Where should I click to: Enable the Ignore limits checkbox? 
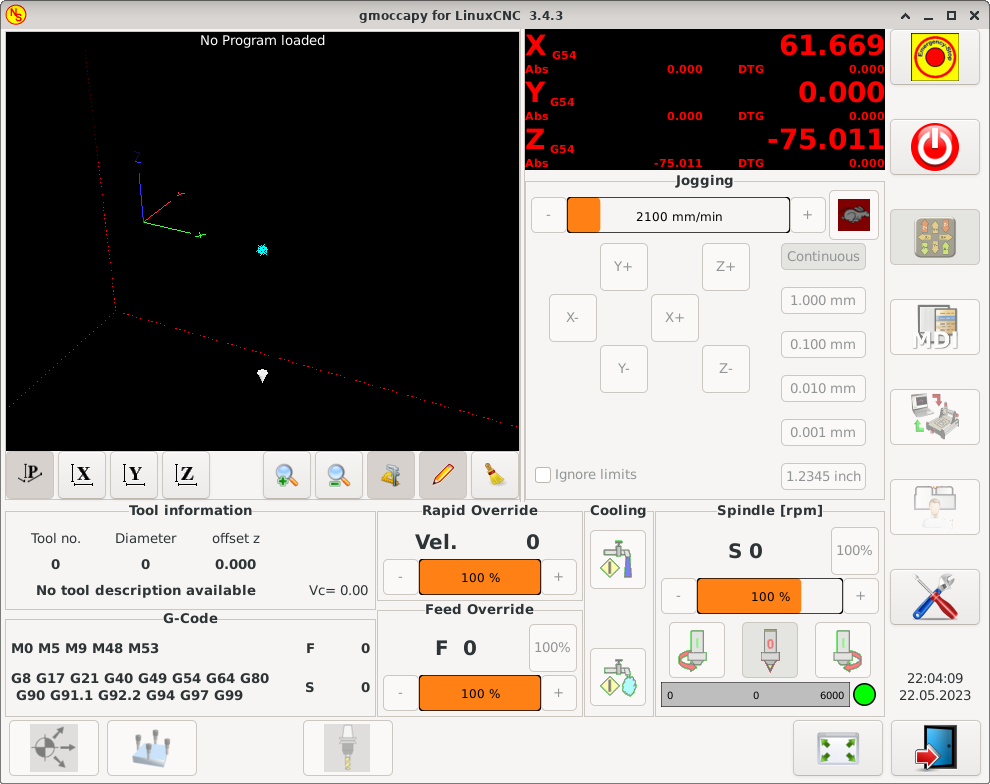543,475
